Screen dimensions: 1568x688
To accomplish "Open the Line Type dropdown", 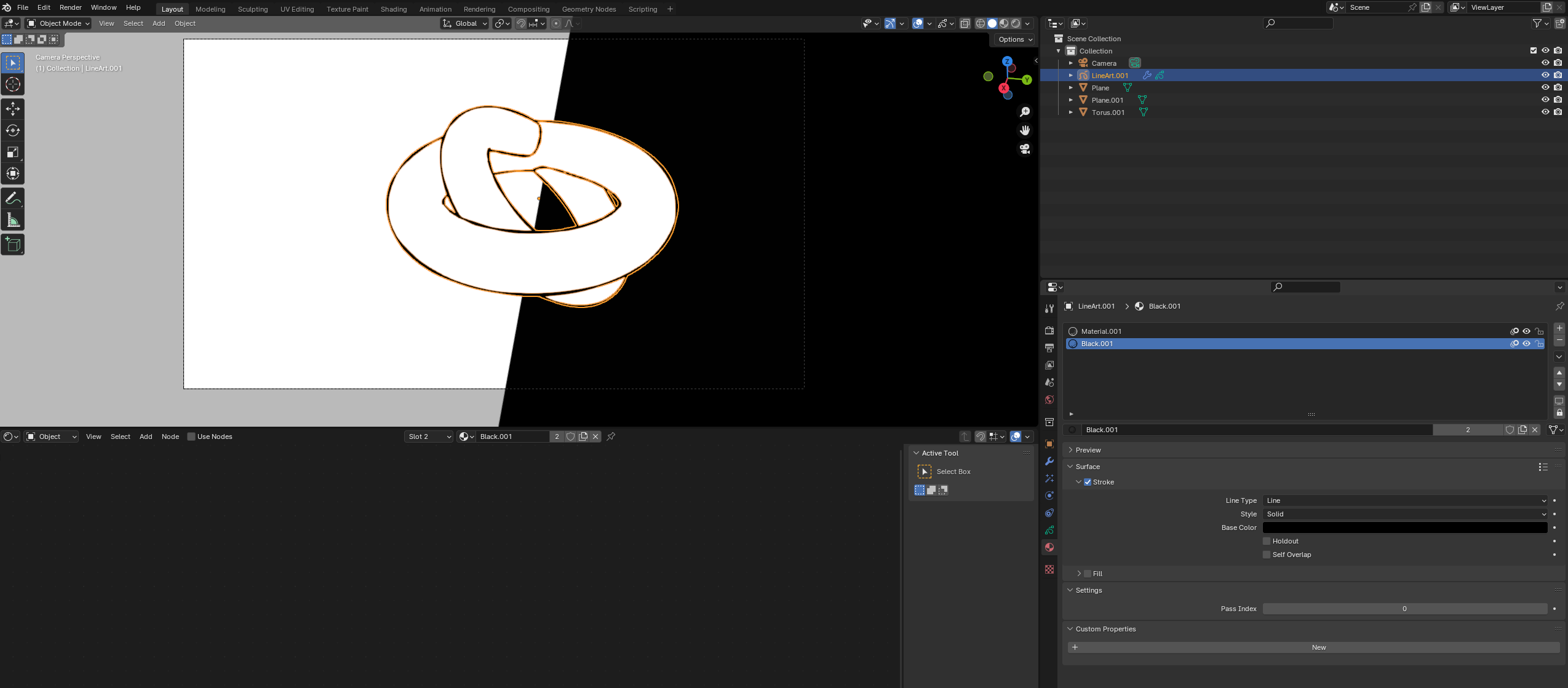I will coord(1405,500).
